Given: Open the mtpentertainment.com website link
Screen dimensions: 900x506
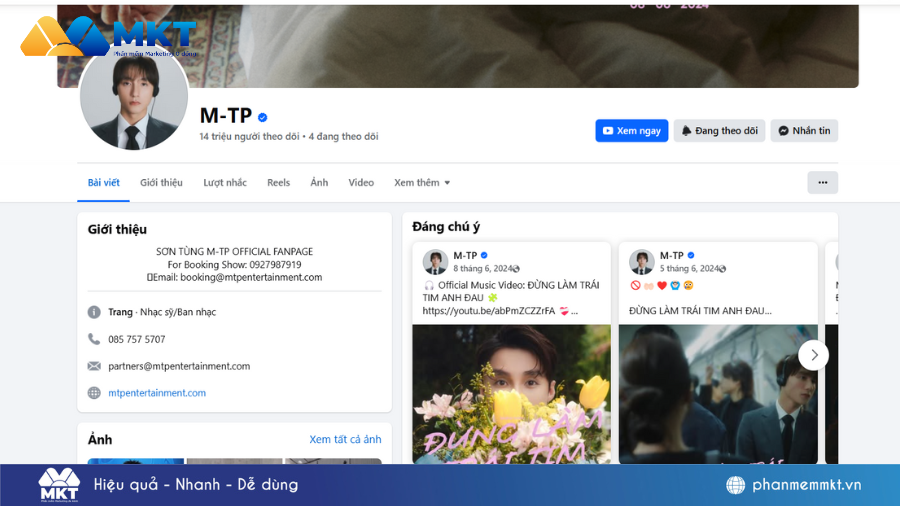Looking at the screenshot, I should click(x=157, y=393).
